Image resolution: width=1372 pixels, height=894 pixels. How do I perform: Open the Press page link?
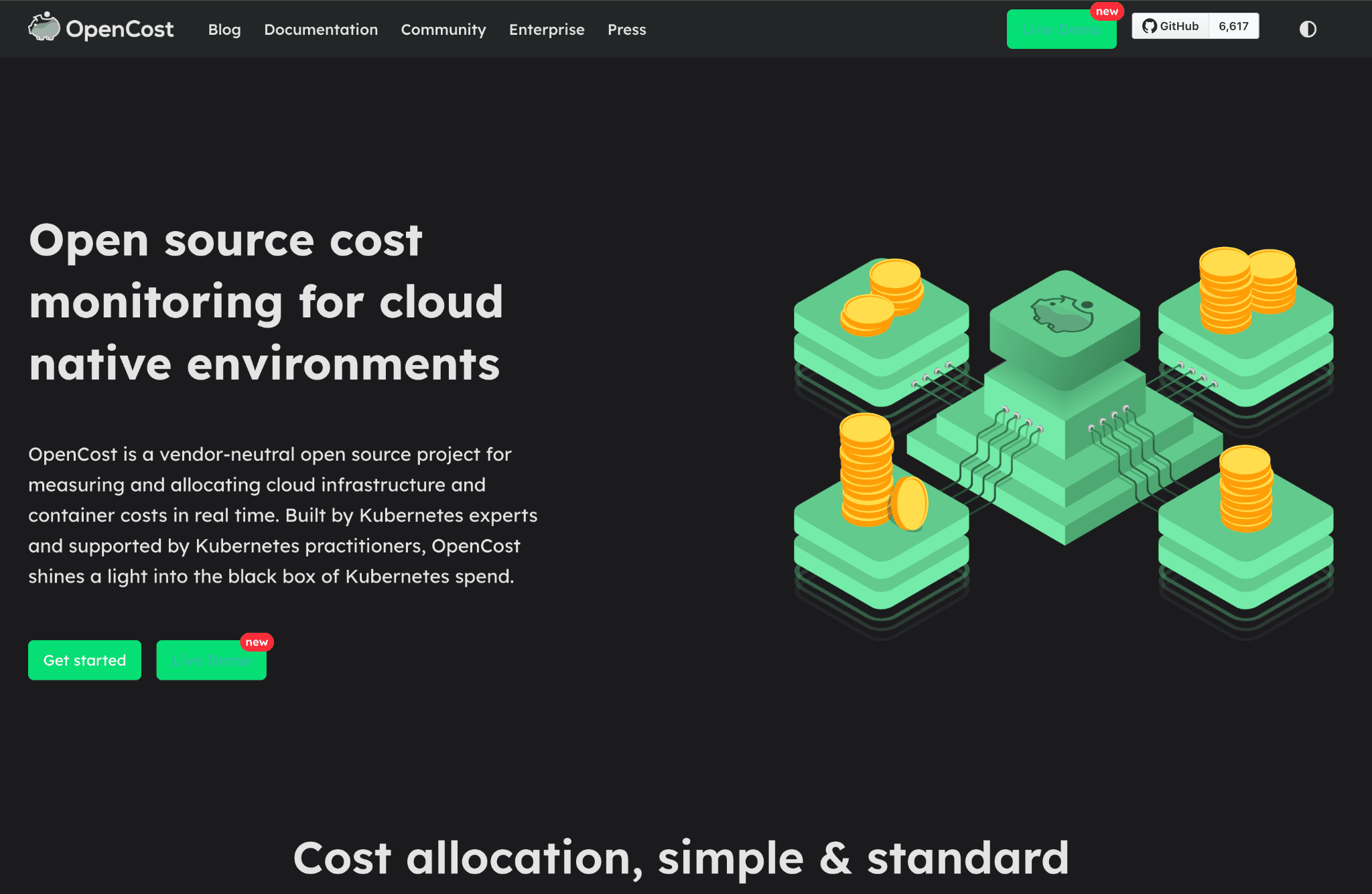[x=627, y=29]
